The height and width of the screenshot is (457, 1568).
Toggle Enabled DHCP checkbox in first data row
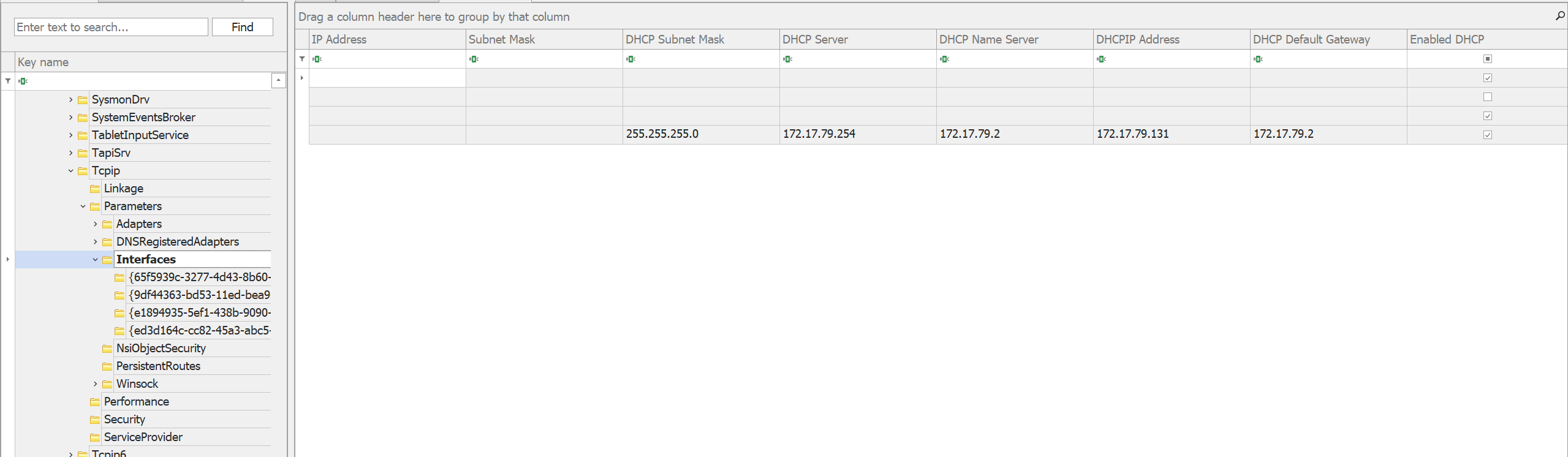1487,78
